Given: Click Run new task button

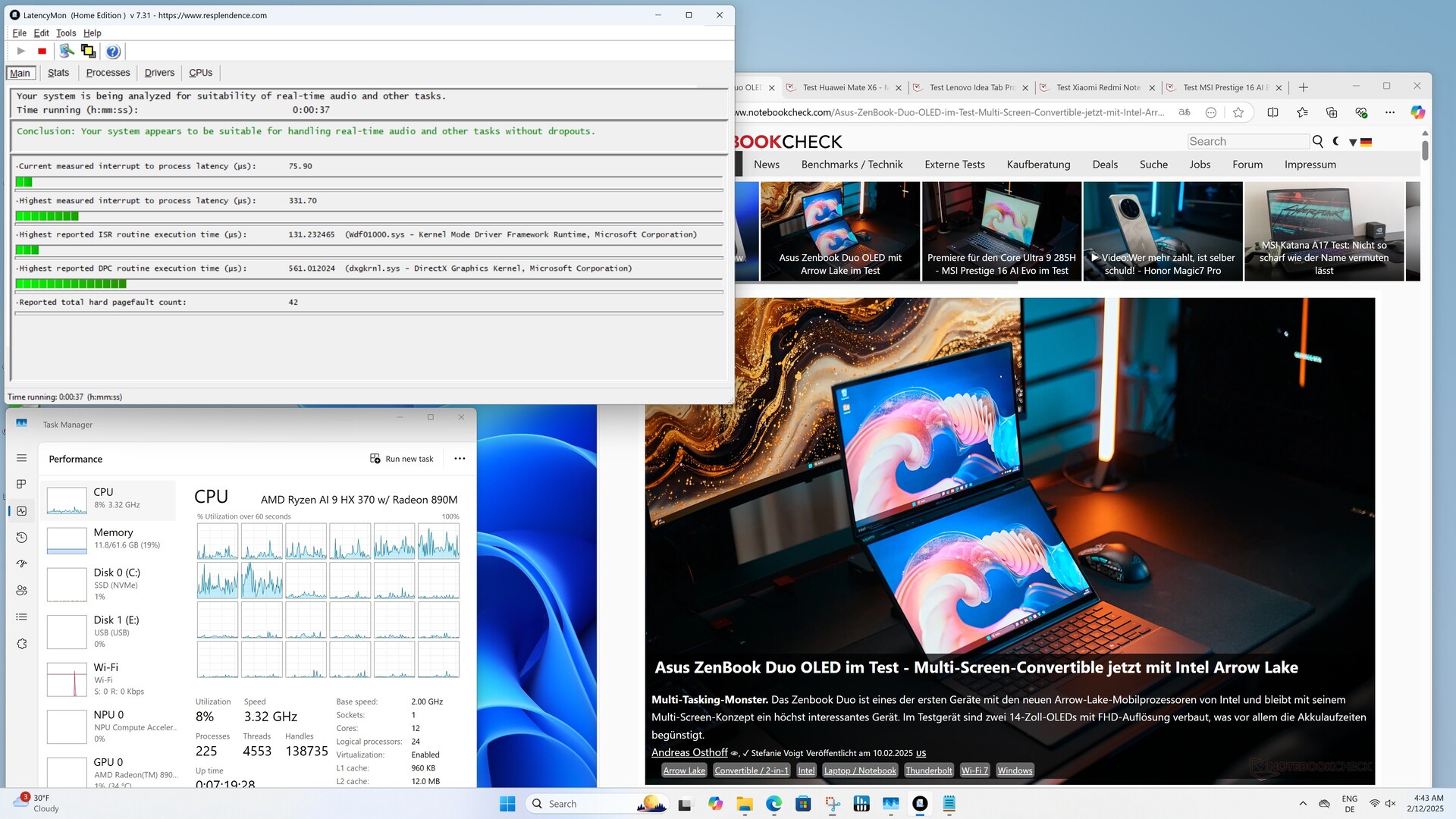Looking at the screenshot, I should [402, 459].
